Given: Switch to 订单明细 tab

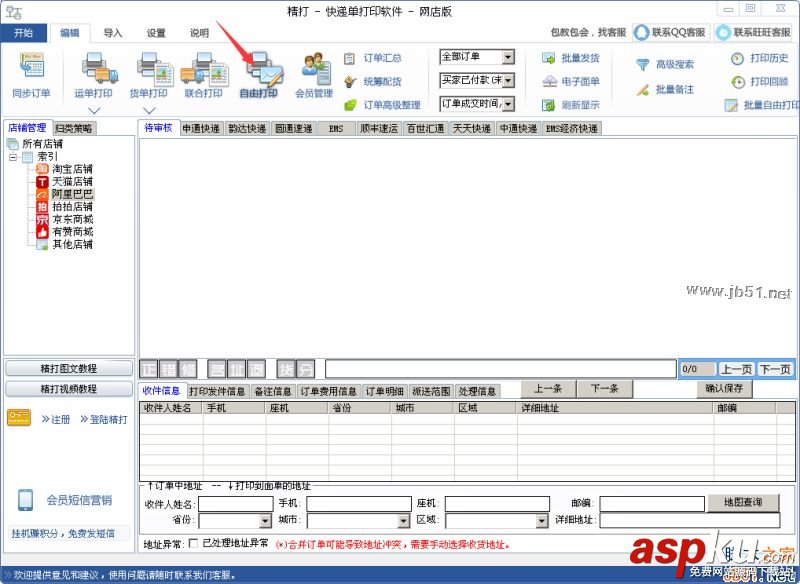Looking at the screenshot, I should pyautogui.click(x=385, y=391).
